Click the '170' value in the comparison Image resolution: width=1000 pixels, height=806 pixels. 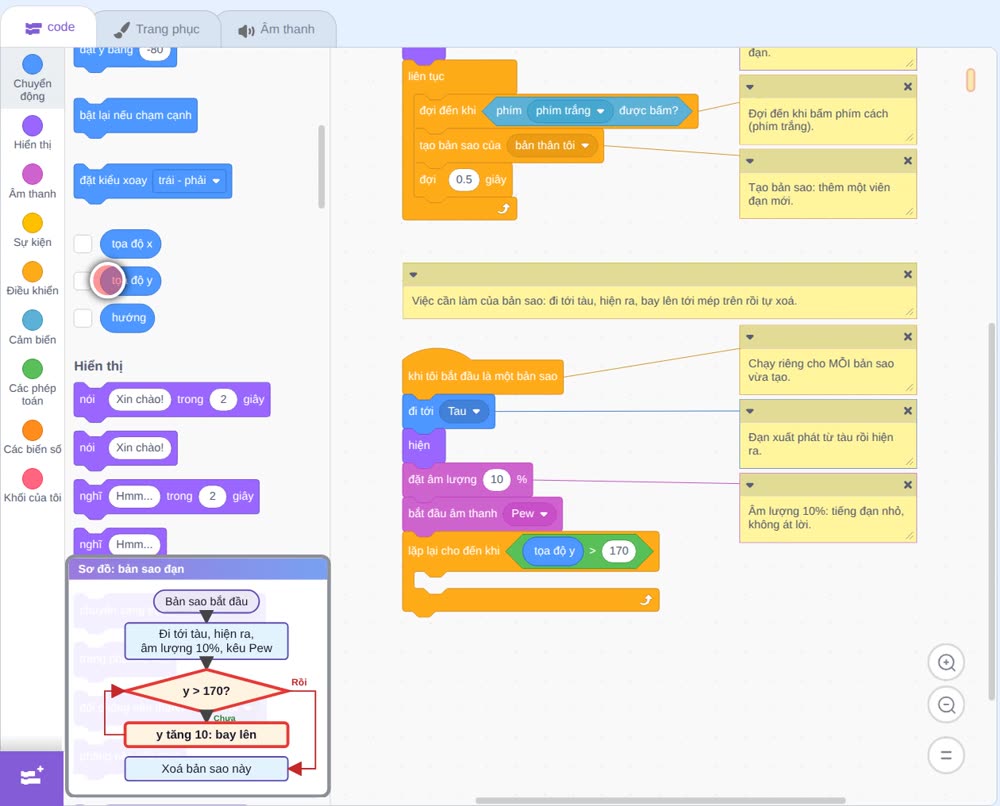(619, 551)
